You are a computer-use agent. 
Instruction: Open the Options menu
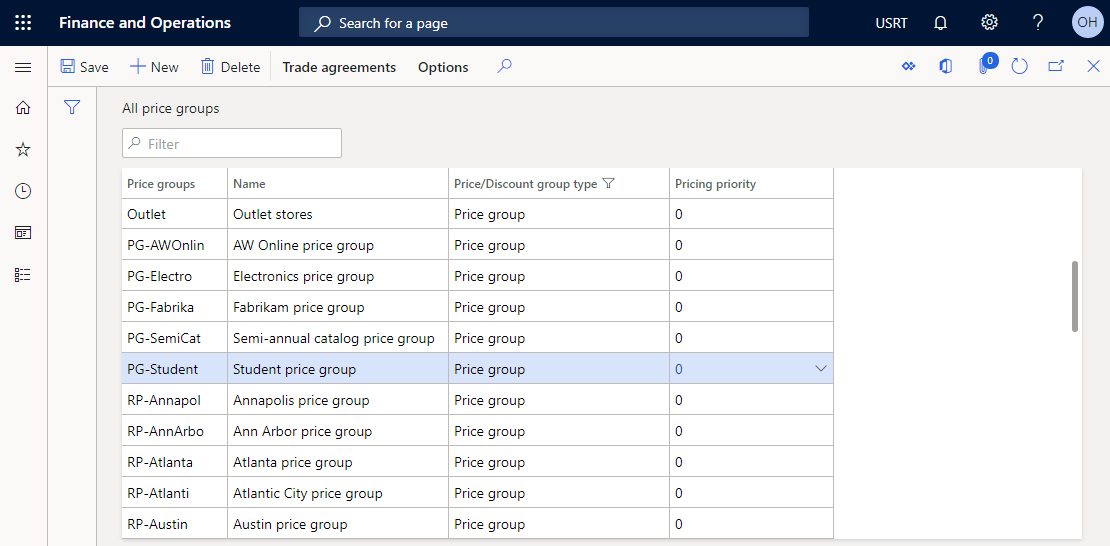click(443, 67)
